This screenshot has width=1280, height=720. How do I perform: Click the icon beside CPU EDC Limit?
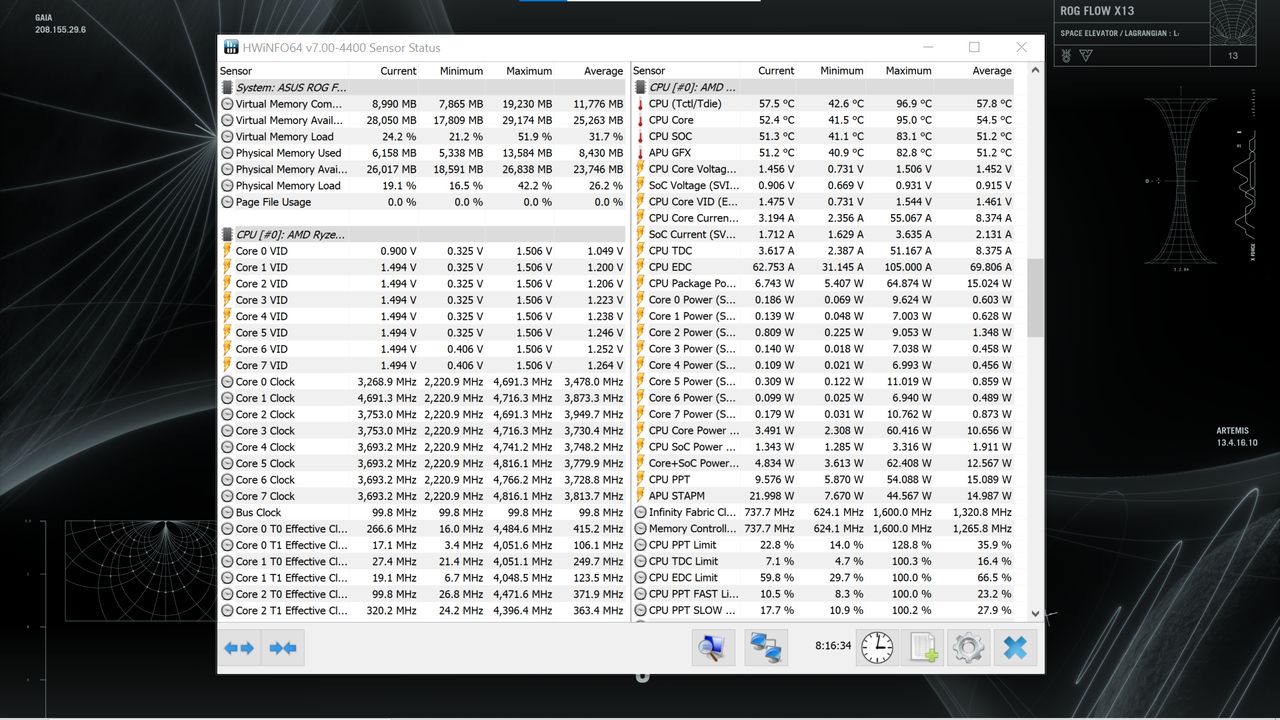point(641,577)
